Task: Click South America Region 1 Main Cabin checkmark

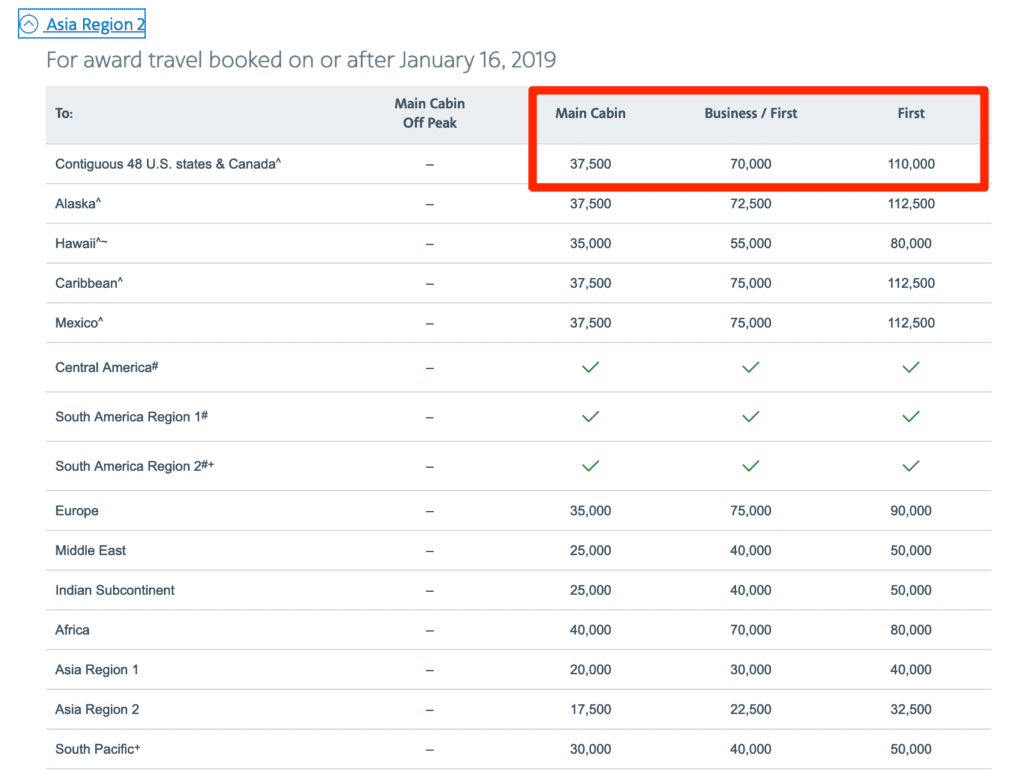Action: [590, 417]
